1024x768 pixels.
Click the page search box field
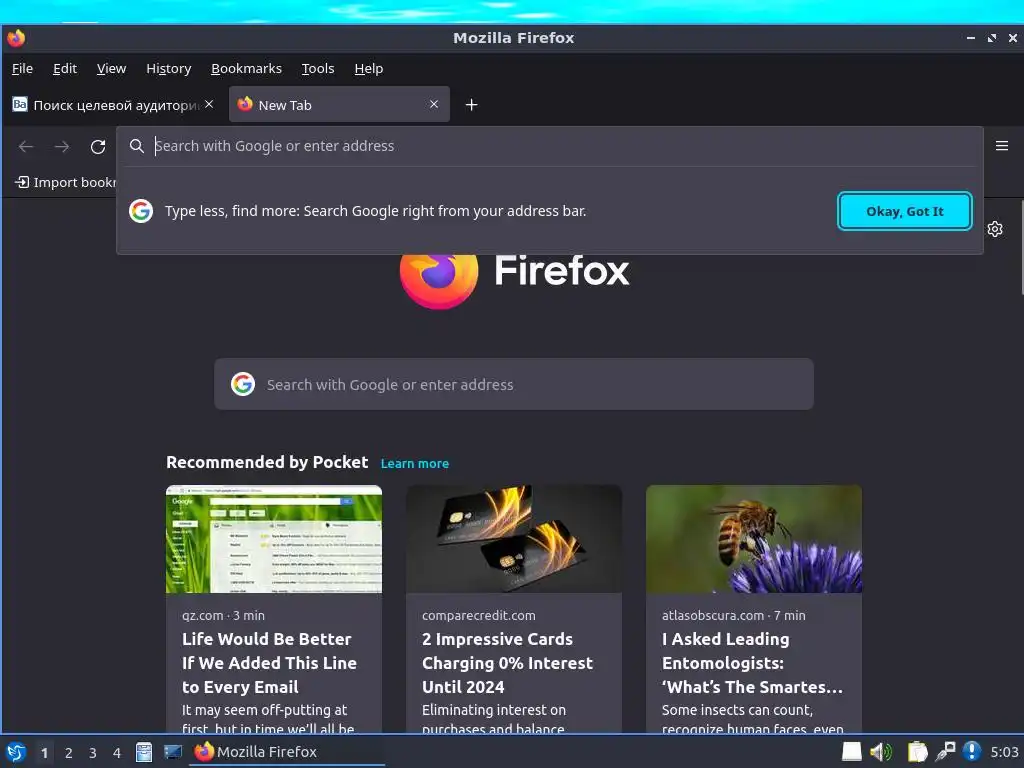click(514, 384)
